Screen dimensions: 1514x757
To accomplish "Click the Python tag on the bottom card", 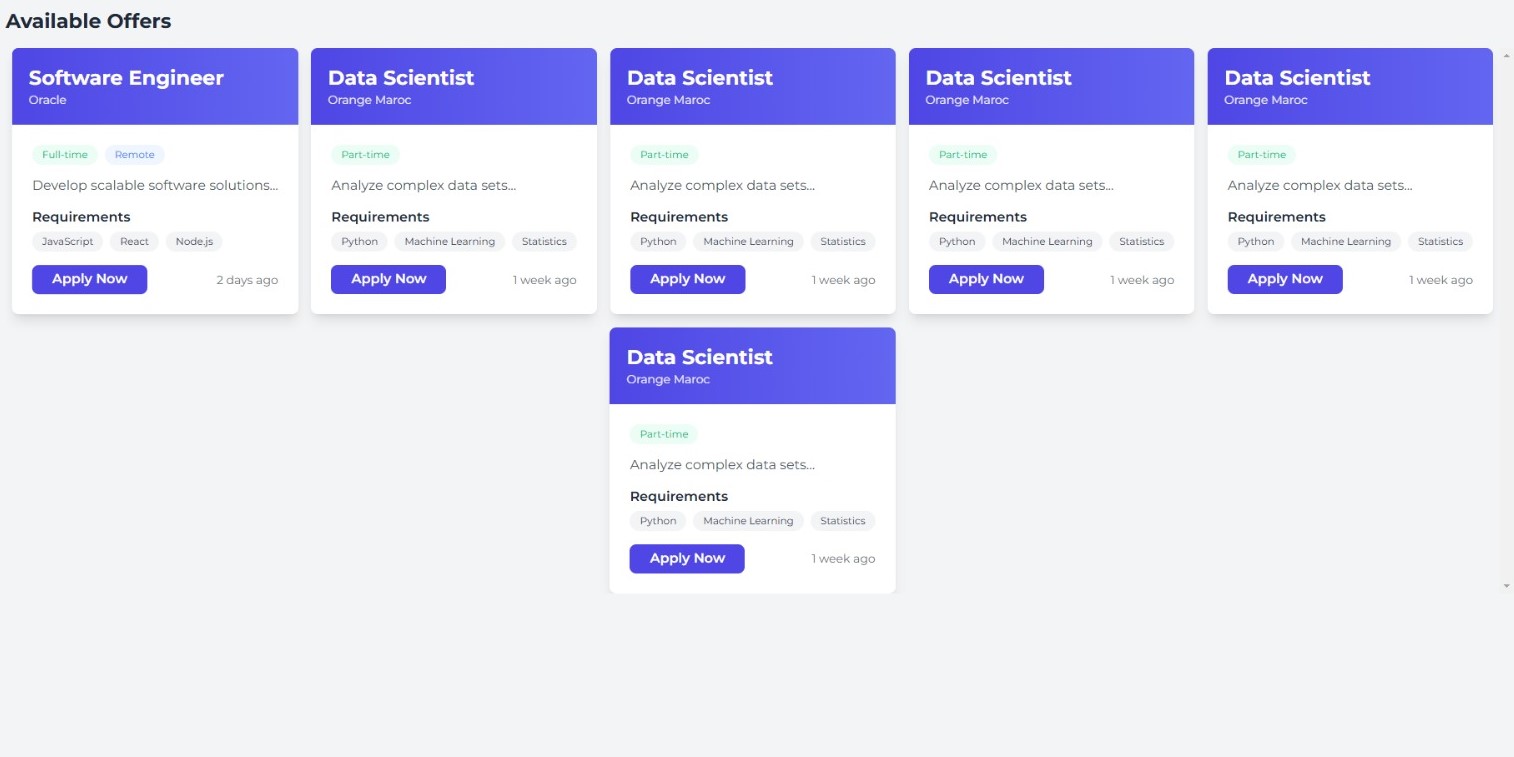I will point(657,520).
